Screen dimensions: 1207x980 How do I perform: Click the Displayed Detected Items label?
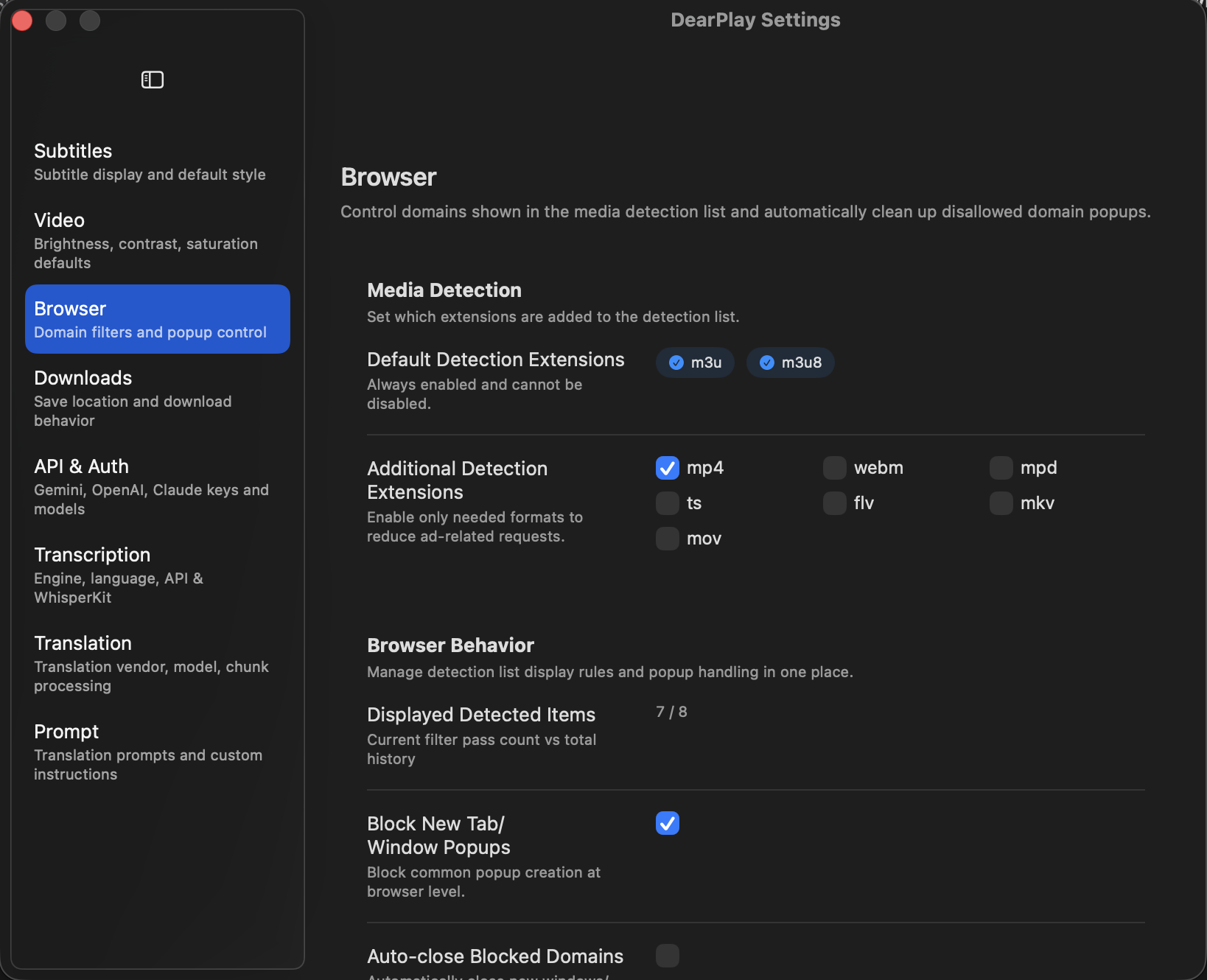pos(481,715)
